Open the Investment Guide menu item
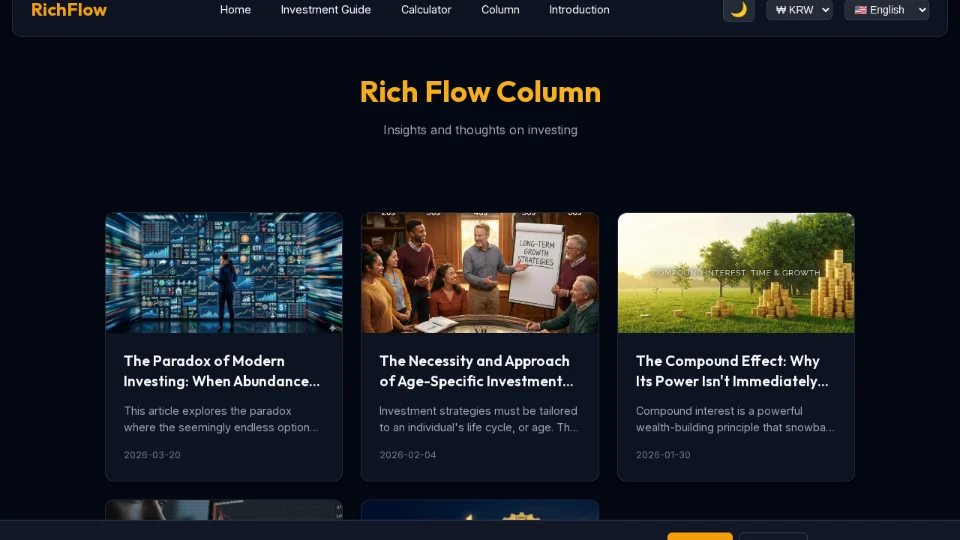The width and height of the screenshot is (960, 540). (326, 10)
